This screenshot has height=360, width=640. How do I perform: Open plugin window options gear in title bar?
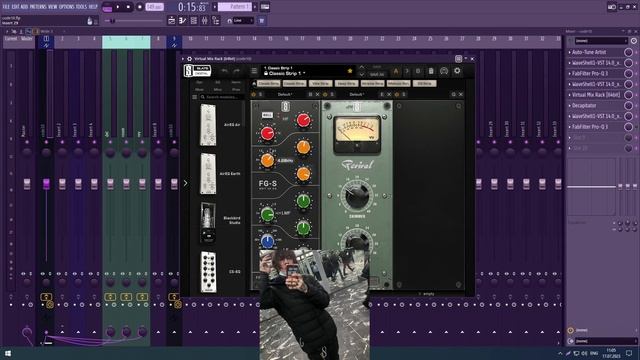tap(189, 59)
